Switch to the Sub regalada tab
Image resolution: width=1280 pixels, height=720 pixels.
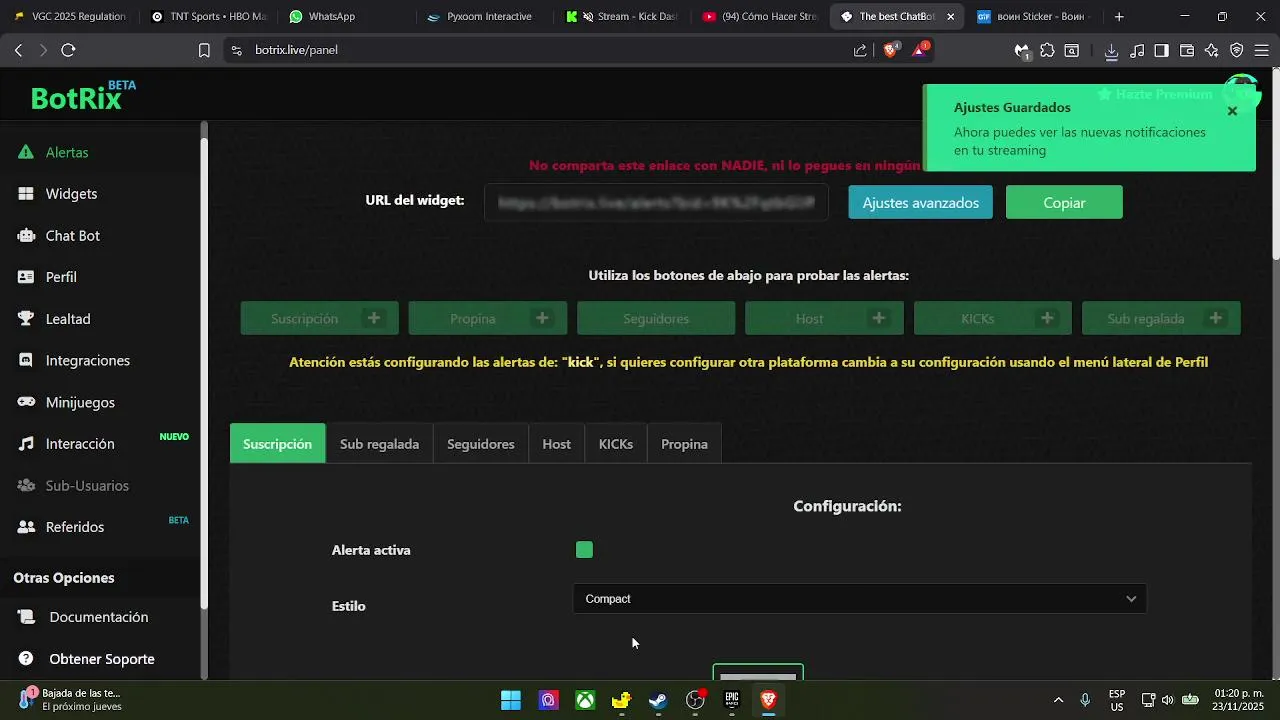[379, 444]
